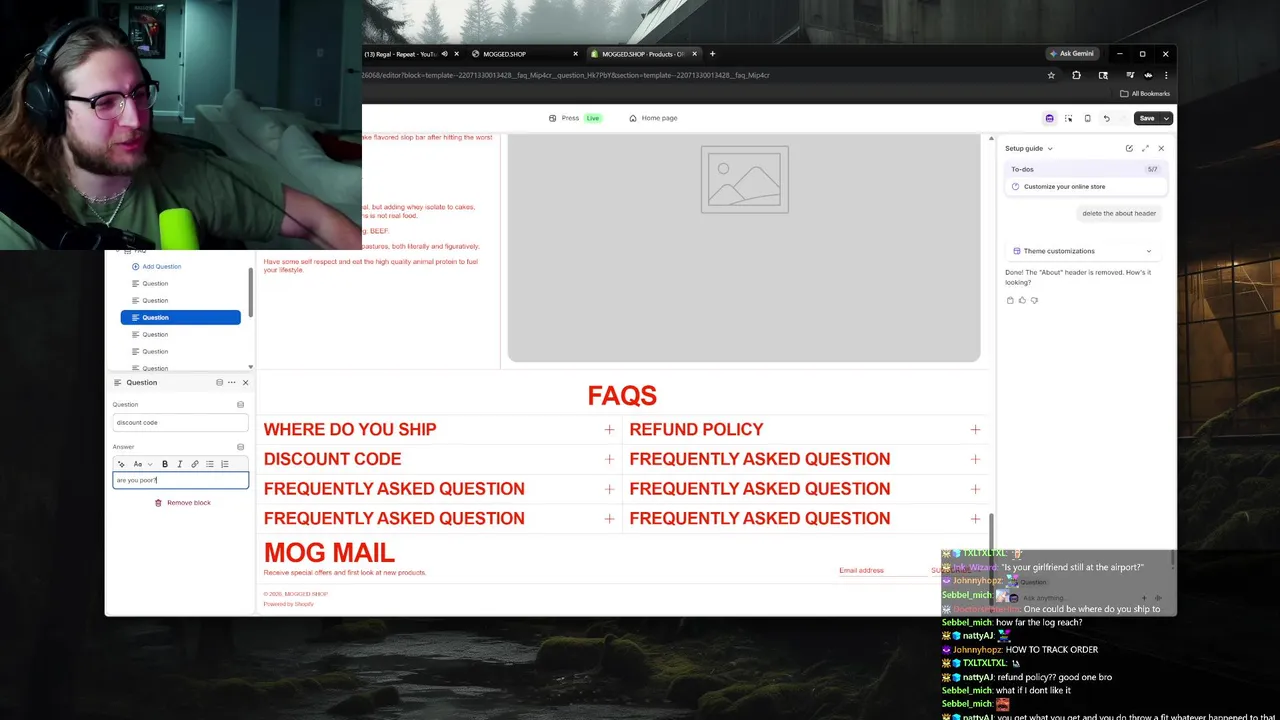1280x720 pixels.
Task: Click into the Answer text box 'are you poor?'
Action: [180, 480]
